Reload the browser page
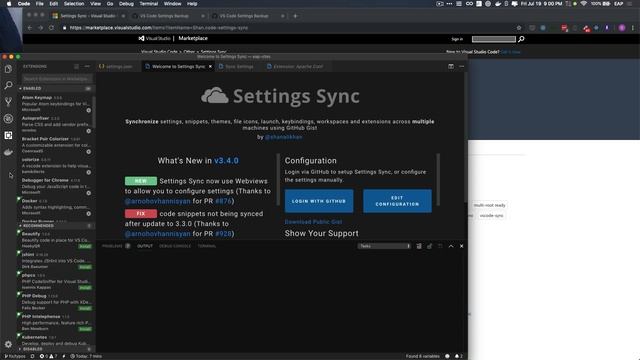This screenshot has height=360, width=640. (51, 28)
